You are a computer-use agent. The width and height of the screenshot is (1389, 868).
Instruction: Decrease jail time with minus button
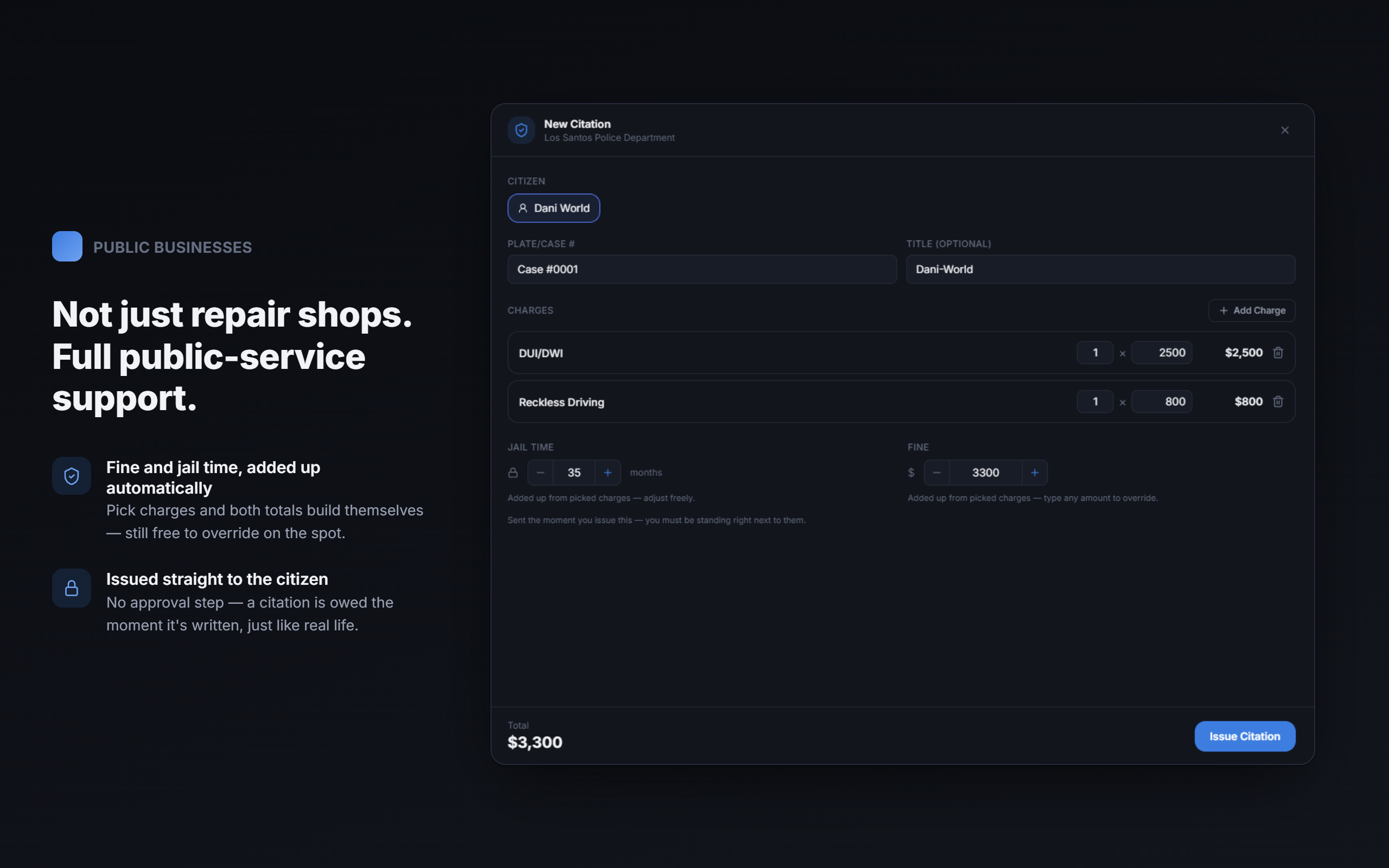pyautogui.click(x=540, y=473)
